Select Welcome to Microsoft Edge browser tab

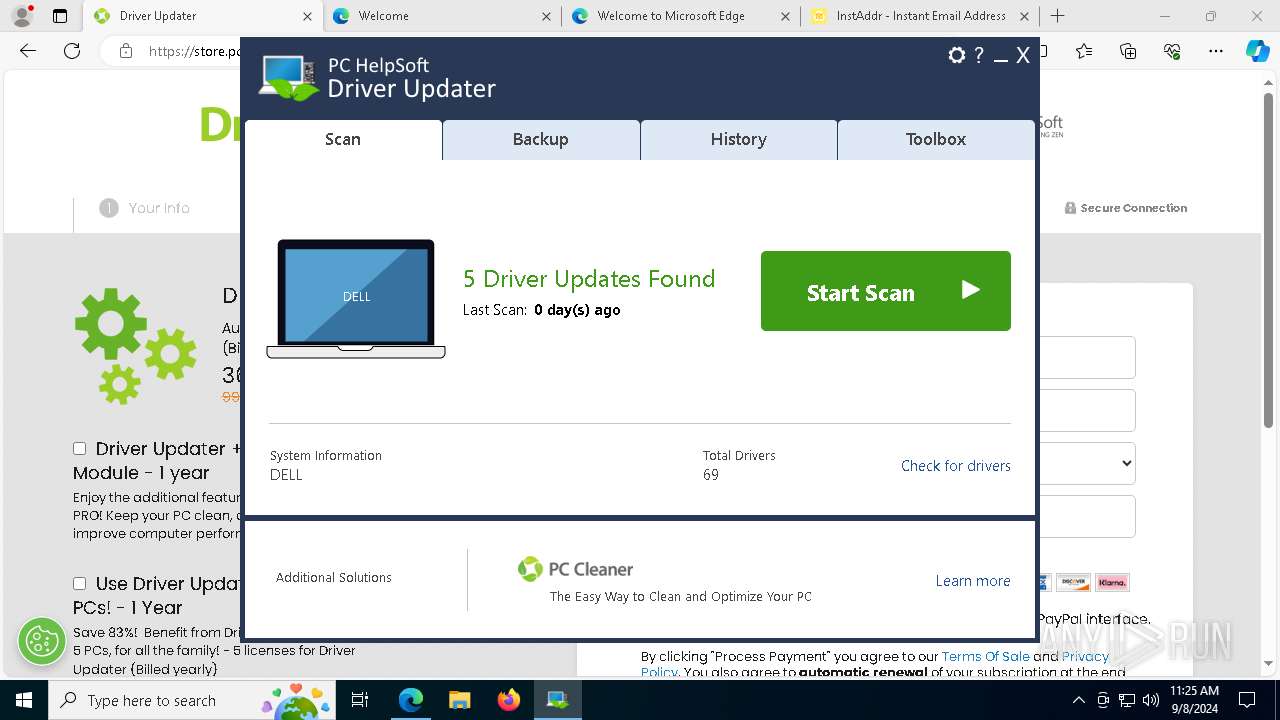[x=681, y=16]
